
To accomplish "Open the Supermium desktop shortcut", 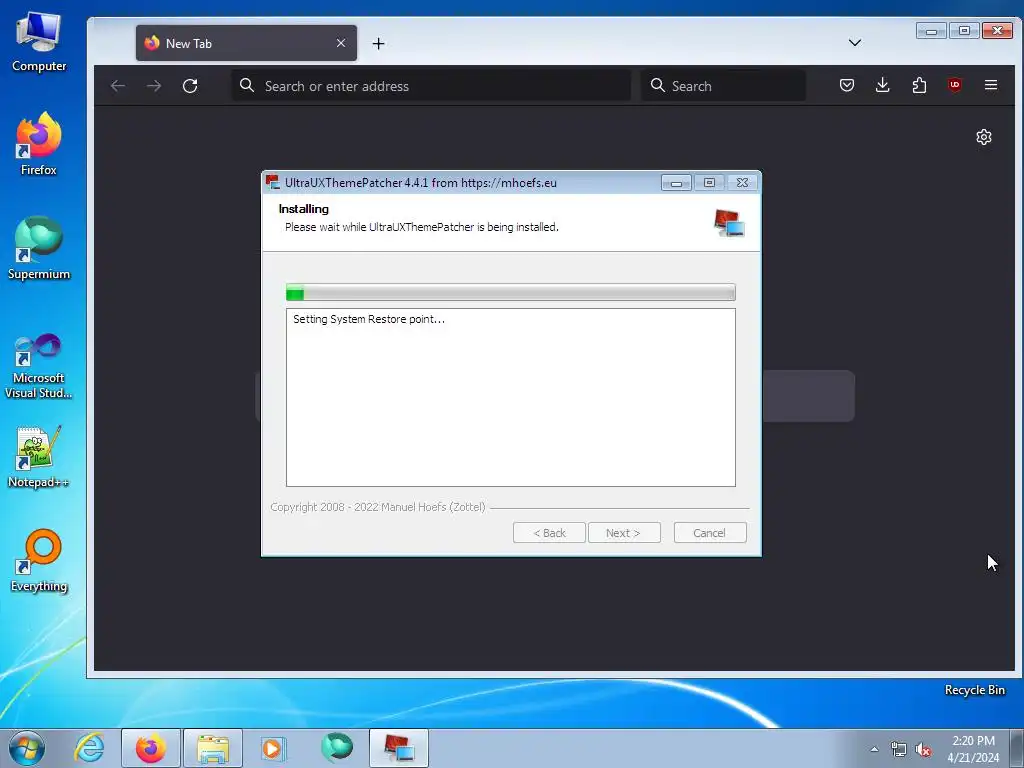I will coord(39,248).
